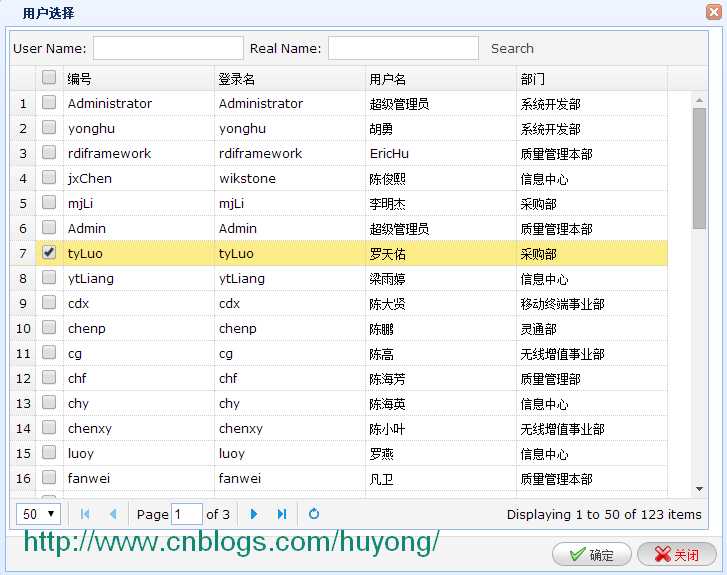Image resolution: width=727 pixels, height=575 pixels.
Task: Click the wikstone login name cell
Action: click(290, 179)
